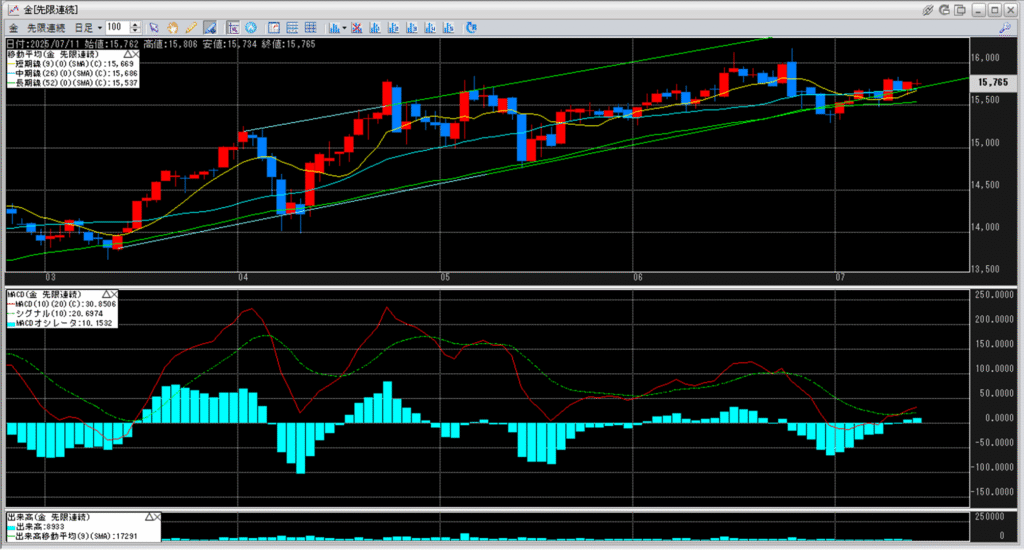Click the 長期線(52) SMA legend entry
This screenshot has height=550, width=1024.
pos(72,84)
